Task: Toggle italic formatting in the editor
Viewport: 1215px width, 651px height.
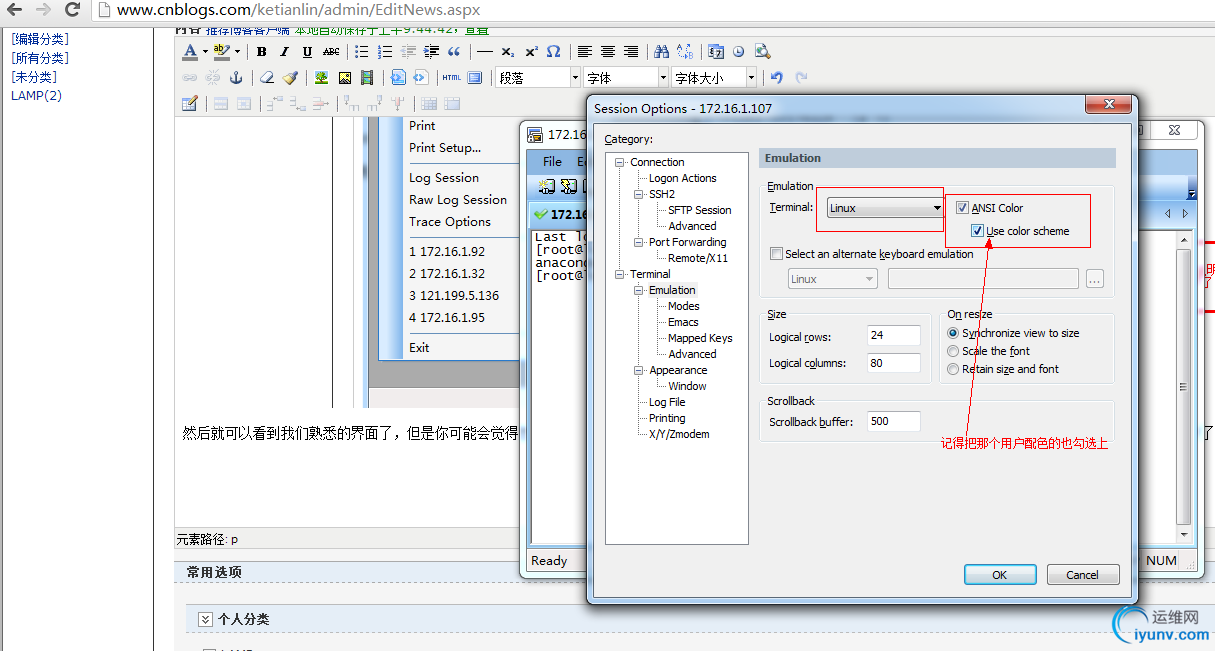Action: (x=284, y=52)
